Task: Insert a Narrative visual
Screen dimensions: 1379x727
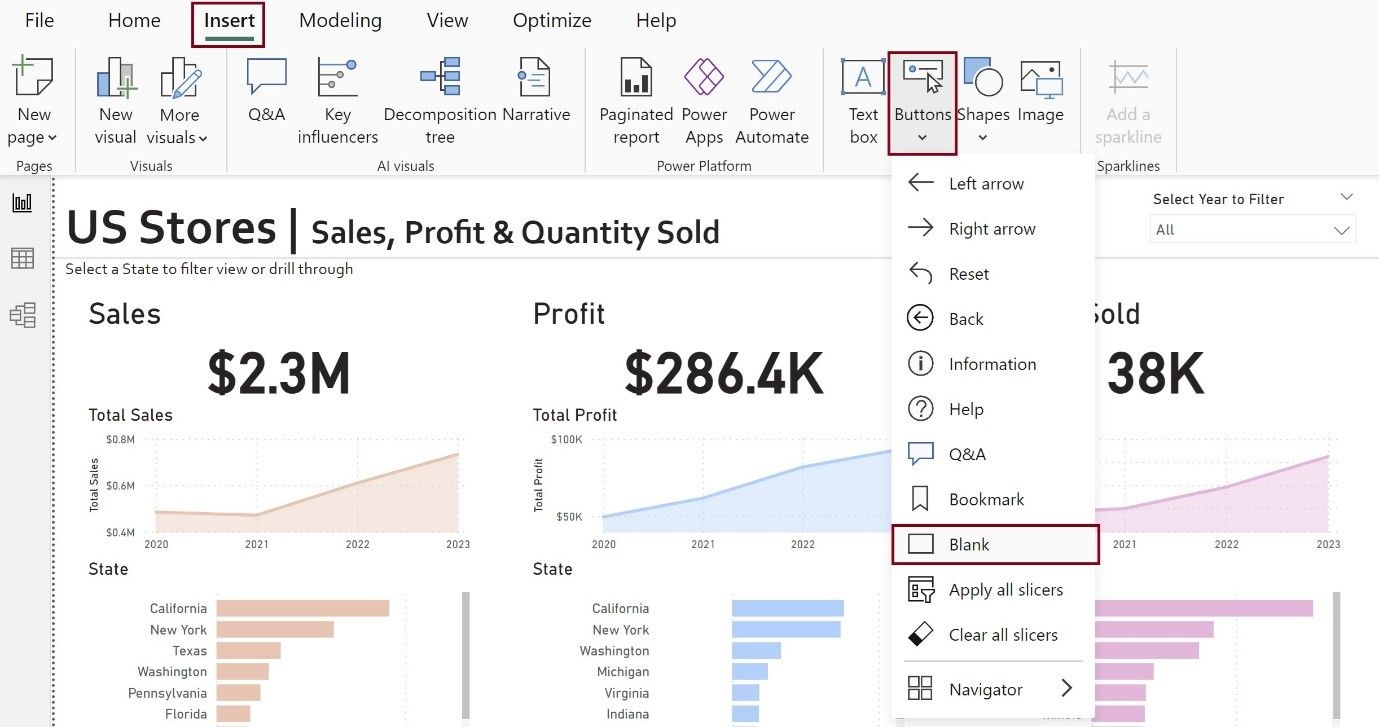Action: point(536,90)
